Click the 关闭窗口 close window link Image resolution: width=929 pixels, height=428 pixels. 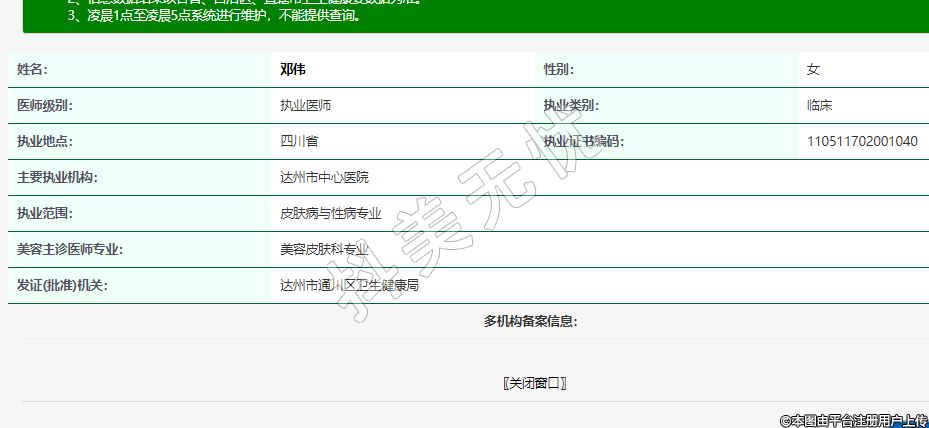[535, 383]
